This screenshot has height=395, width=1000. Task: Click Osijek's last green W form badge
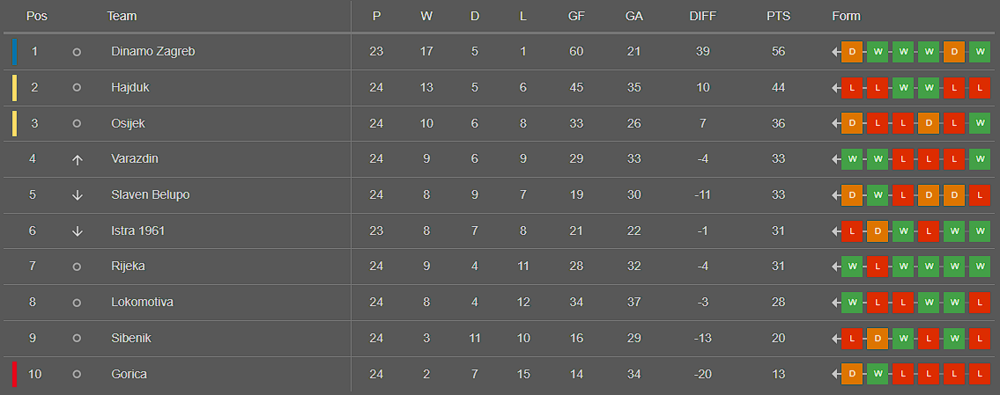pos(979,123)
